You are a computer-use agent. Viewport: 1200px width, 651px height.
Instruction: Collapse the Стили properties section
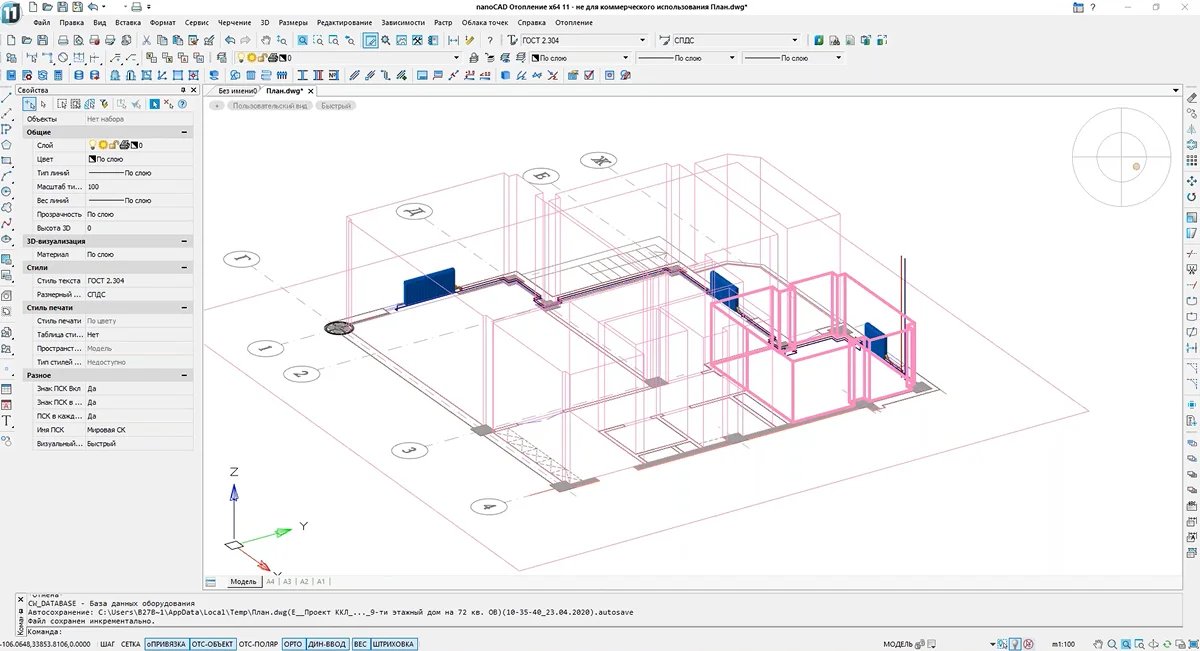click(x=184, y=268)
